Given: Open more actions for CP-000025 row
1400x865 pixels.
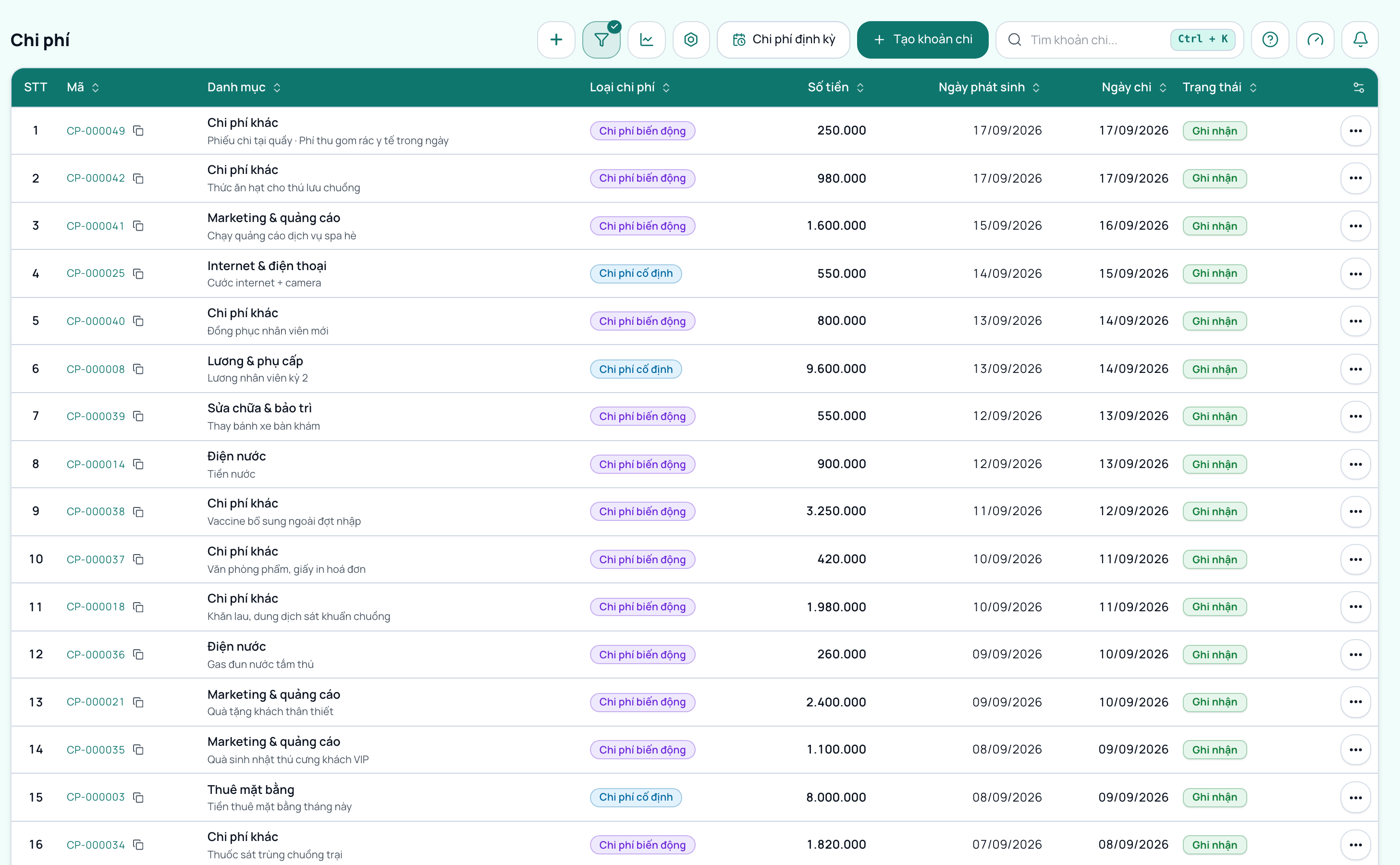Looking at the screenshot, I should (x=1355, y=273).
